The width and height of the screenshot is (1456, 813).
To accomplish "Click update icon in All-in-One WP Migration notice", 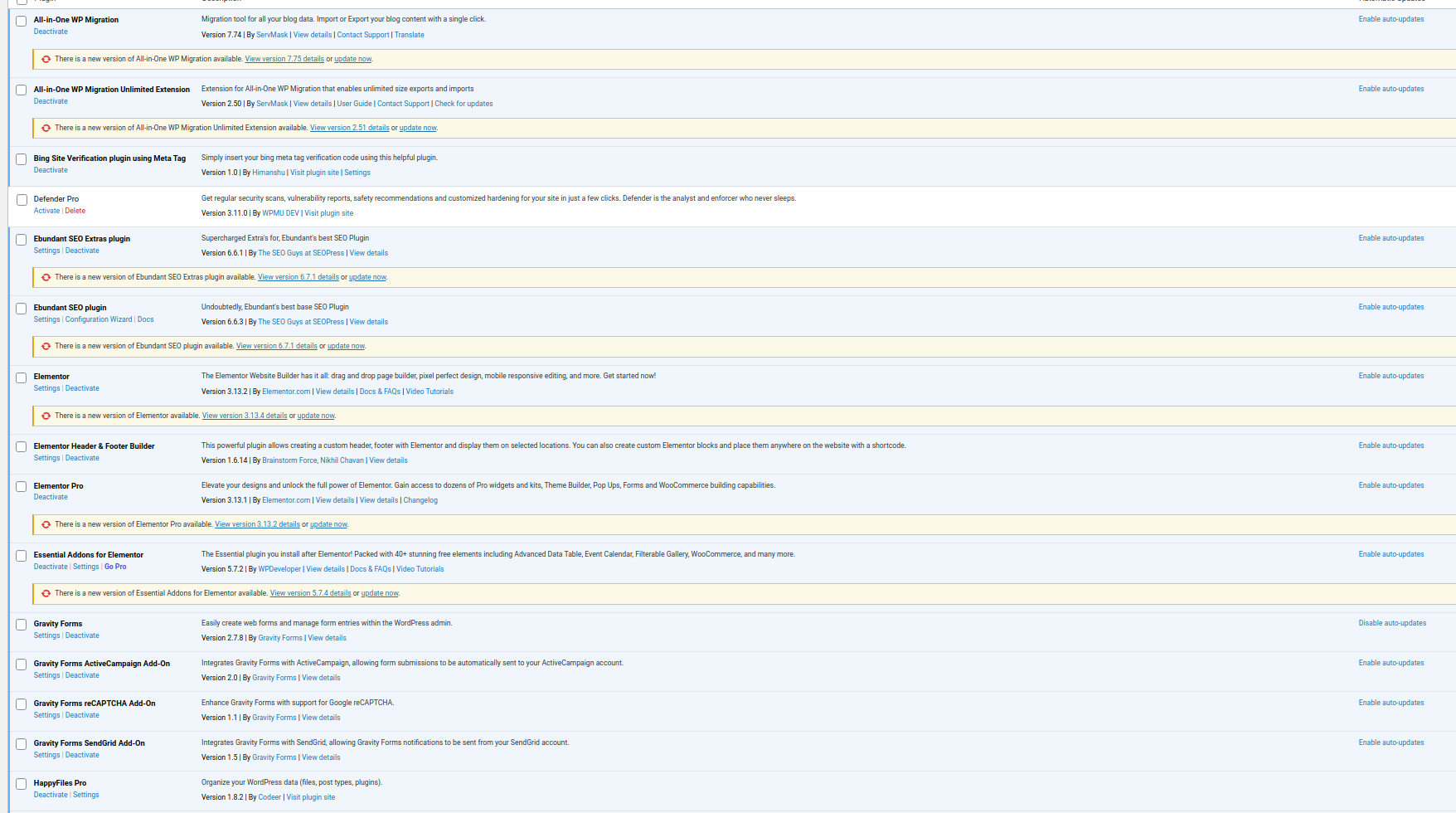I will pyautogui.click(x=46, y=59).
